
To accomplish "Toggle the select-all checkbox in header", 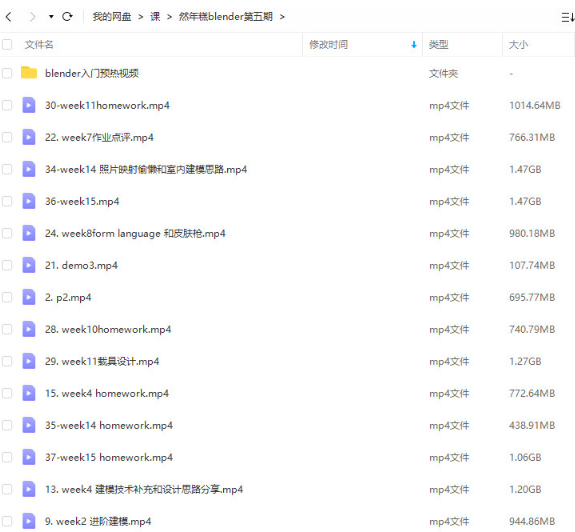I will pos(7,45).
